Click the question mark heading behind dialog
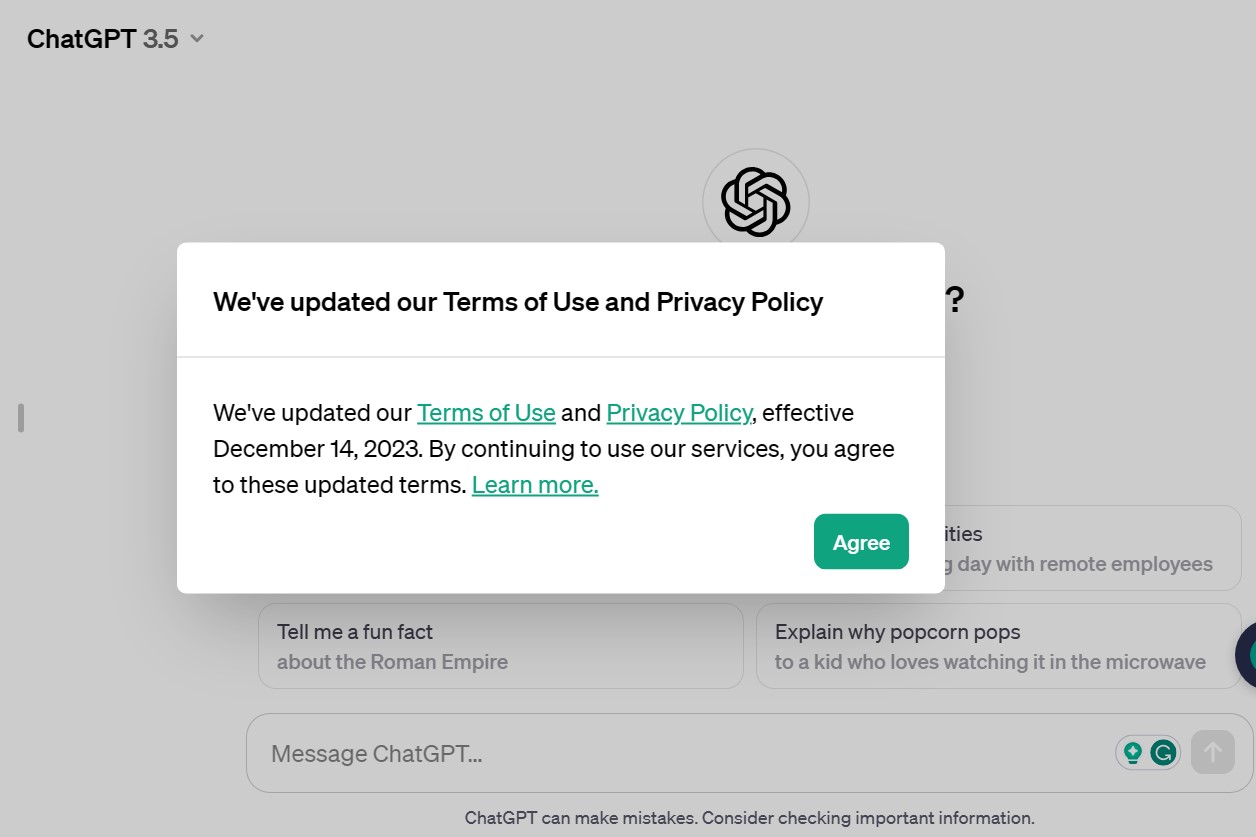Image resolution: width=1256 pixels, height=837 pixels. pos(955,299)
